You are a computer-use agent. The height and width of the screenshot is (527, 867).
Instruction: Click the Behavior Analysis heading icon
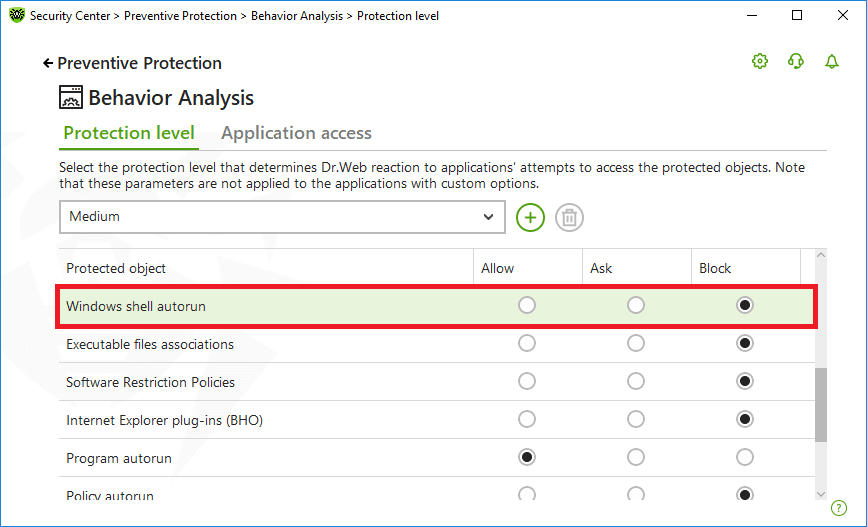[x=71, y=97]
